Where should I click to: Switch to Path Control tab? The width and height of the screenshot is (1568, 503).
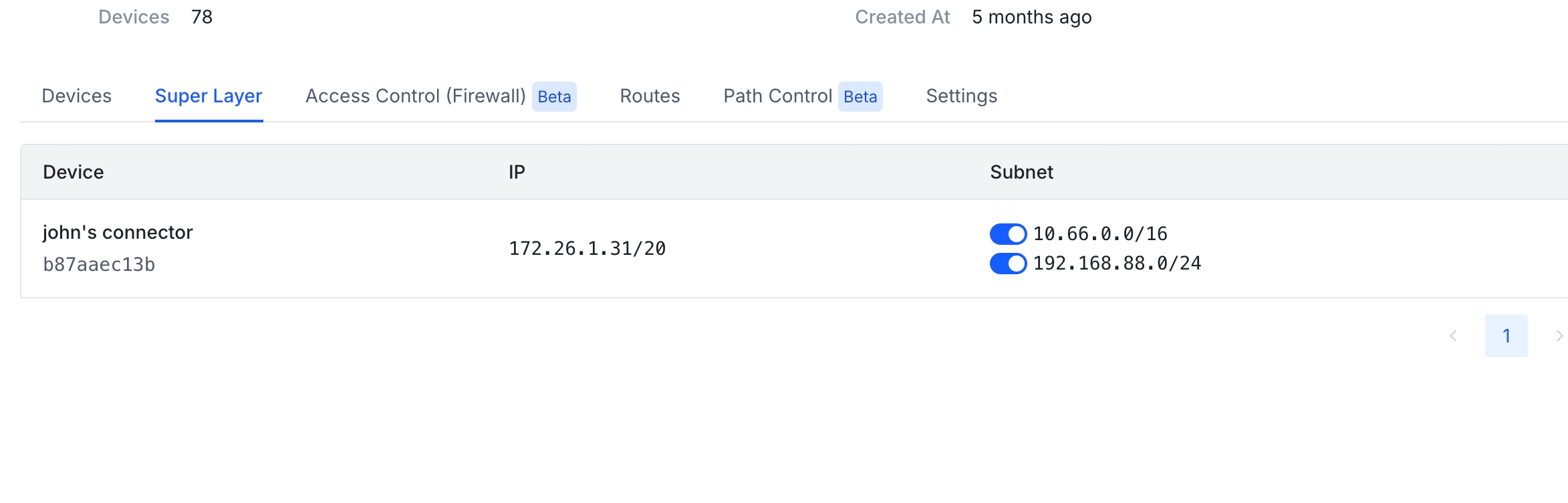pos(778,96)
